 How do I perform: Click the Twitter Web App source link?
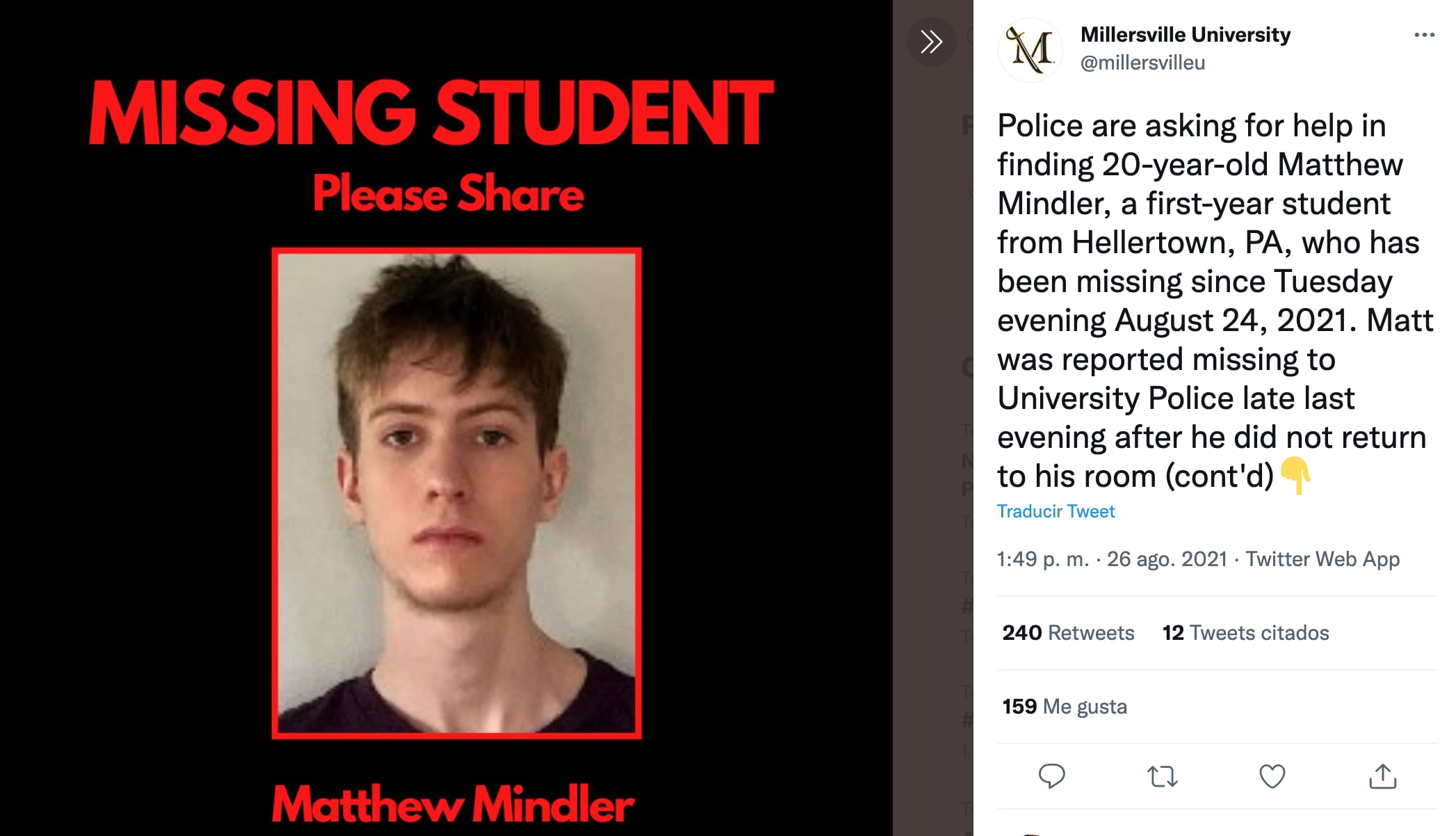point(1322,559)
